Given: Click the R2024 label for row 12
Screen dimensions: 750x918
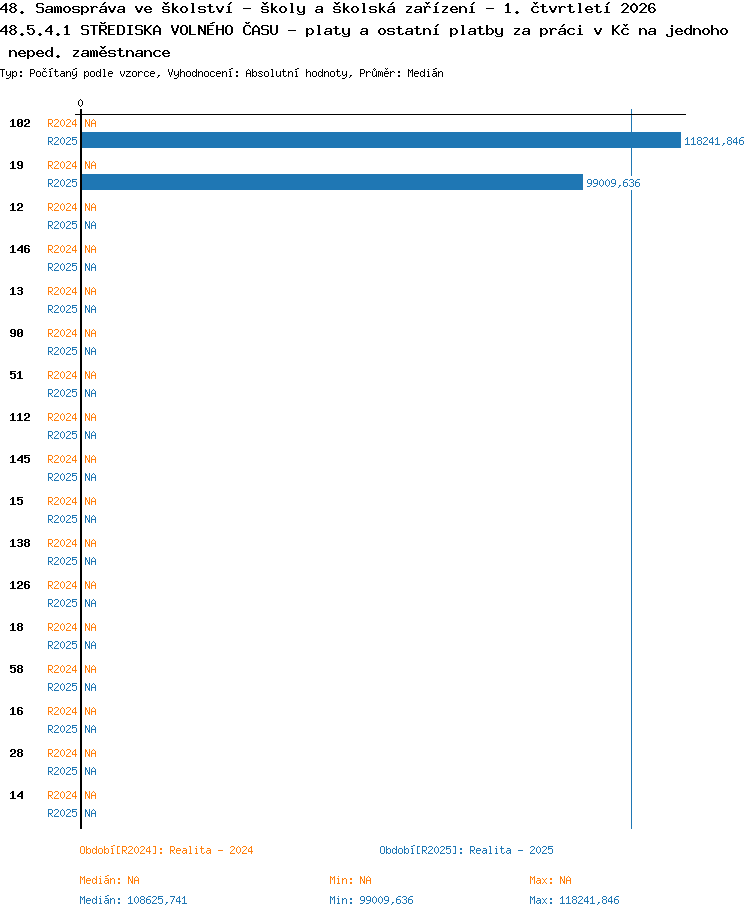Looking at the screenshot, I should click(x=62, y=207).
